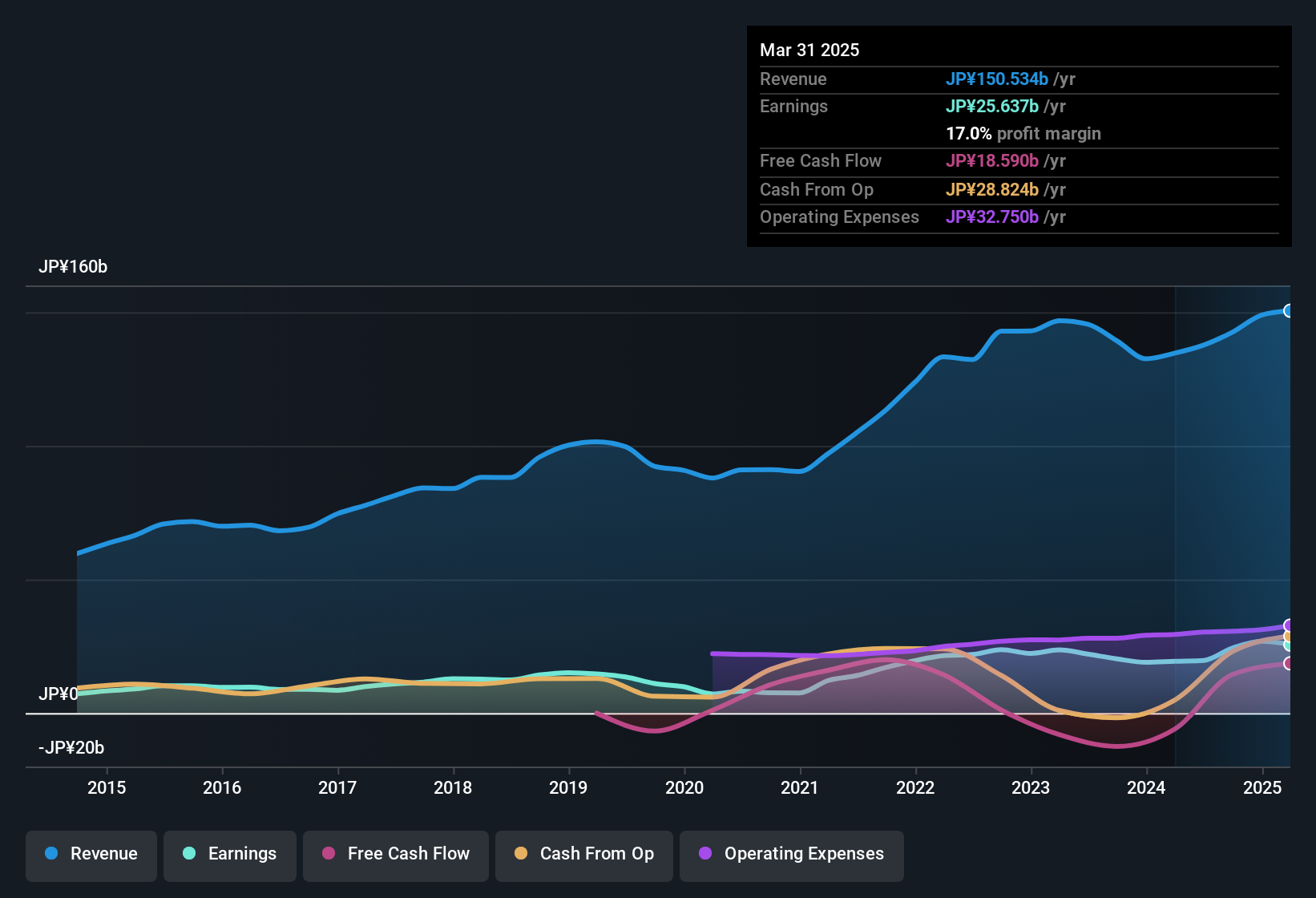Click the teal Earnings legend dot

(x=190, y=854)
